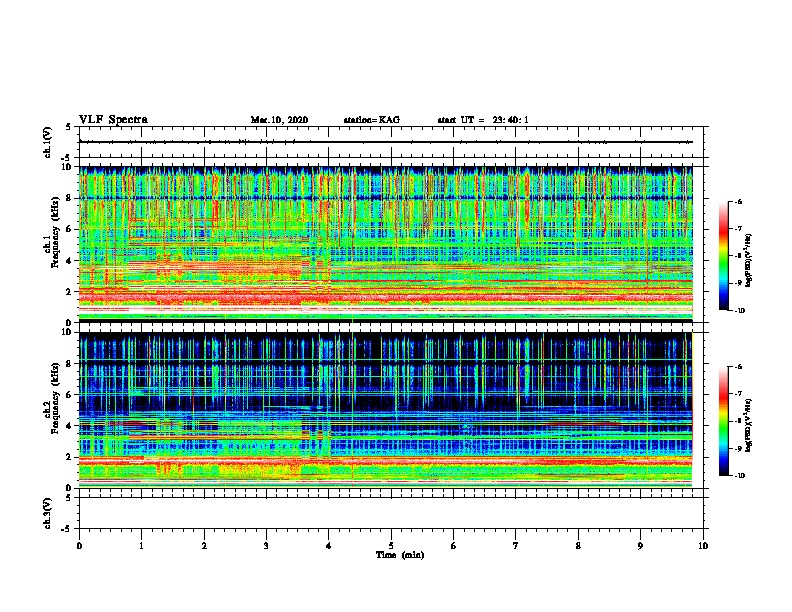Viewport: 792px width, 612px height.
Task: Click the ch.2 spectrogram panel
Action: [x=386, y=410]
